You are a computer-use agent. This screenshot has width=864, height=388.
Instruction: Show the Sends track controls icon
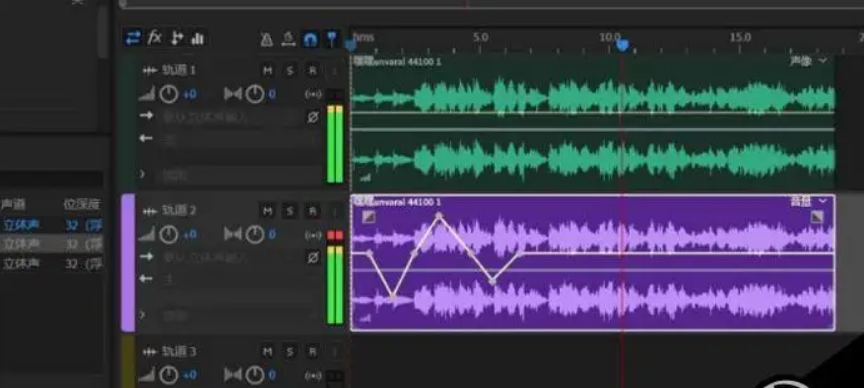pos(177,37)
